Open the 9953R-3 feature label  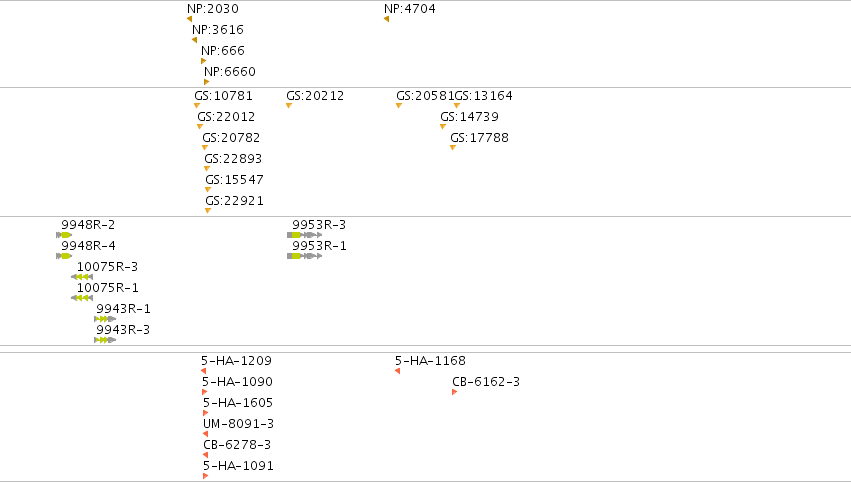(319, 225)
